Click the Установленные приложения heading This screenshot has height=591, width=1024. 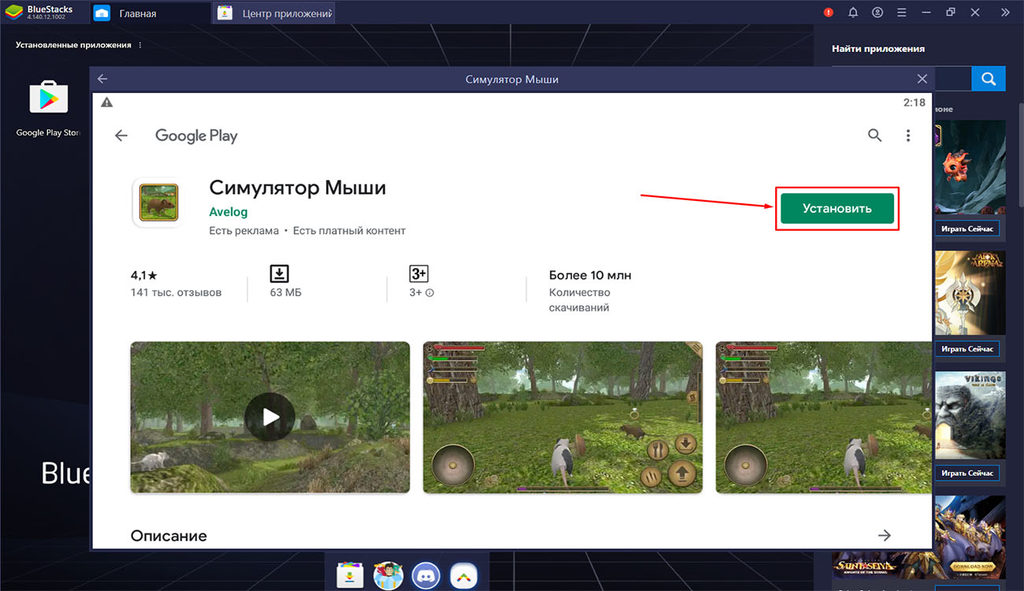tap(73, 45)
